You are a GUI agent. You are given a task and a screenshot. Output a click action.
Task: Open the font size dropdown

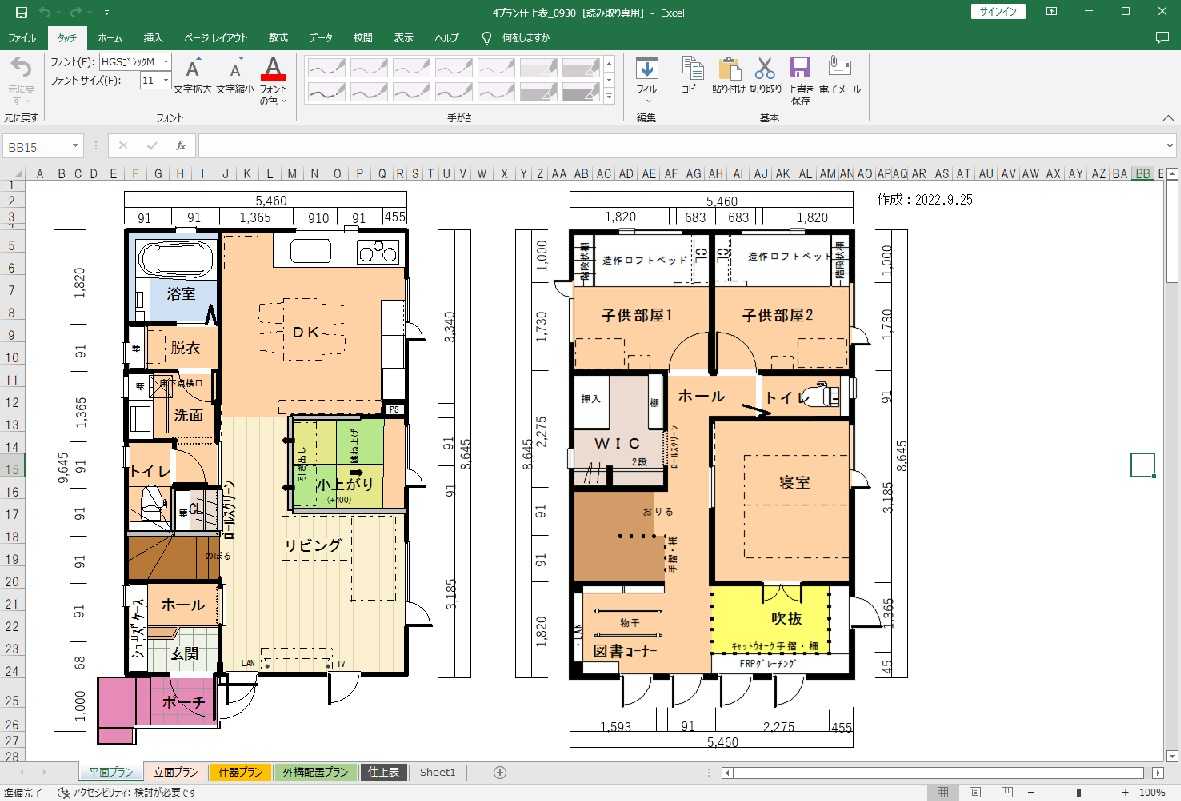(166, 80)
